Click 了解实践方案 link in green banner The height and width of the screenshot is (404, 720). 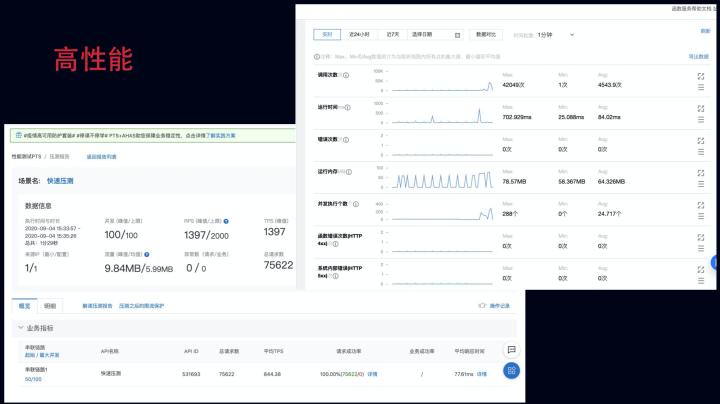tap(220, 136)
